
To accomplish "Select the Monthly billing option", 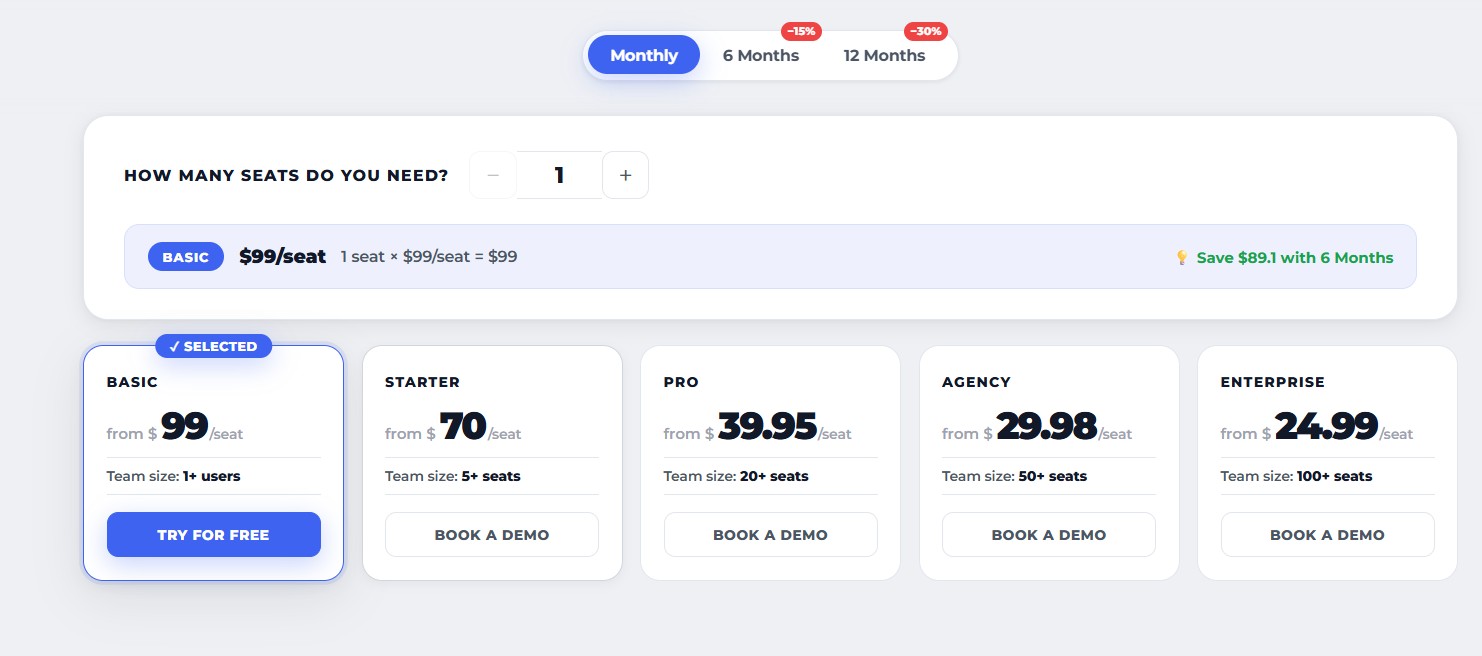I will point(643,55).
